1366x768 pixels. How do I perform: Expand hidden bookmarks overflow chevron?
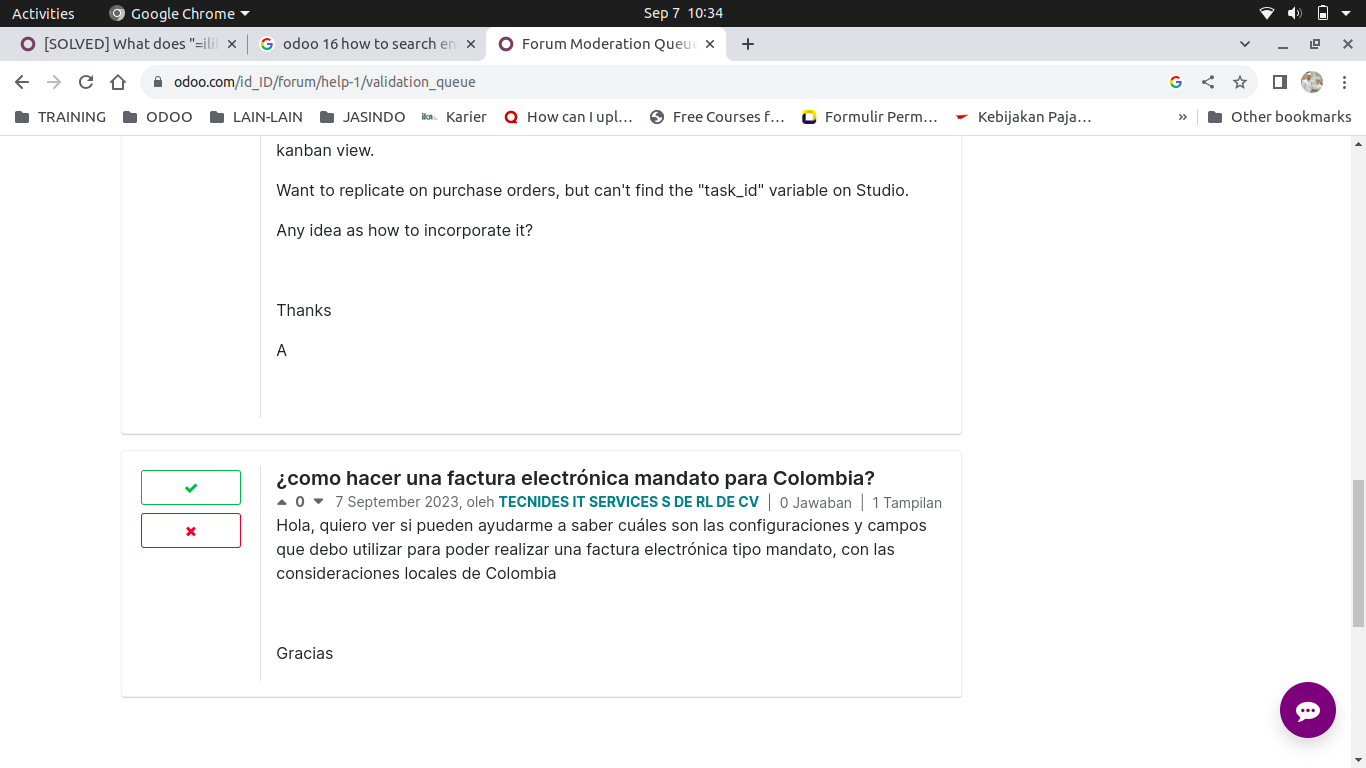pos(1183,117)
